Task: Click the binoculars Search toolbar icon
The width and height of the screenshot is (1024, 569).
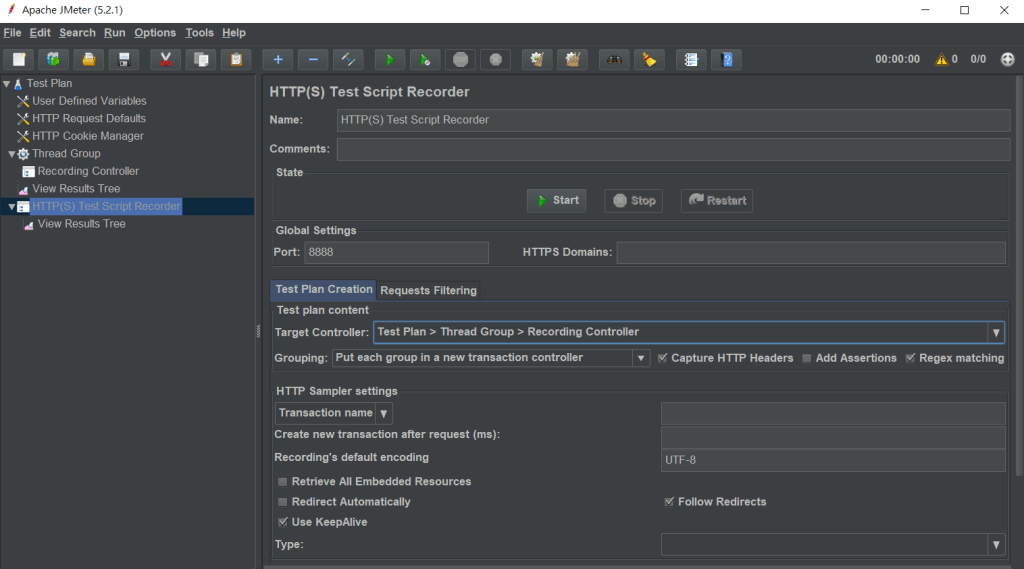Action: [614, 60]
